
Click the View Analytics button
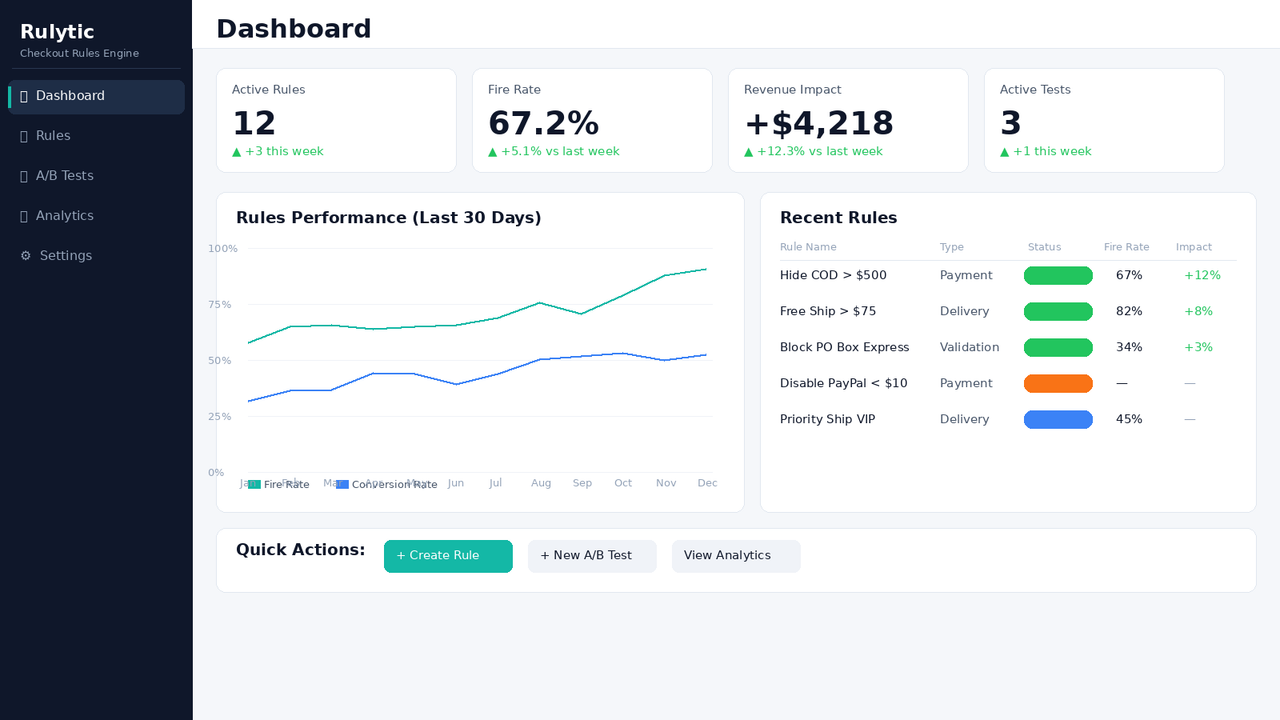pyautogui.click(x=736, y=556)
